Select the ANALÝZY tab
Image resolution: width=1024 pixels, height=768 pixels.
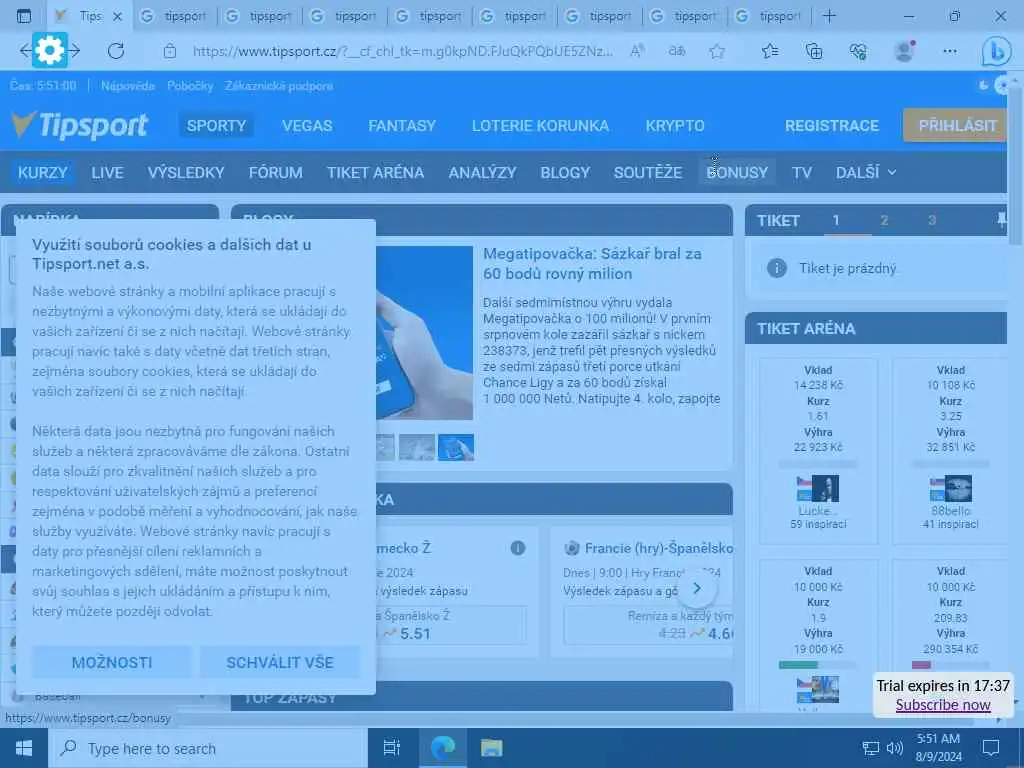pyautogui.click(x=482, y=172)
